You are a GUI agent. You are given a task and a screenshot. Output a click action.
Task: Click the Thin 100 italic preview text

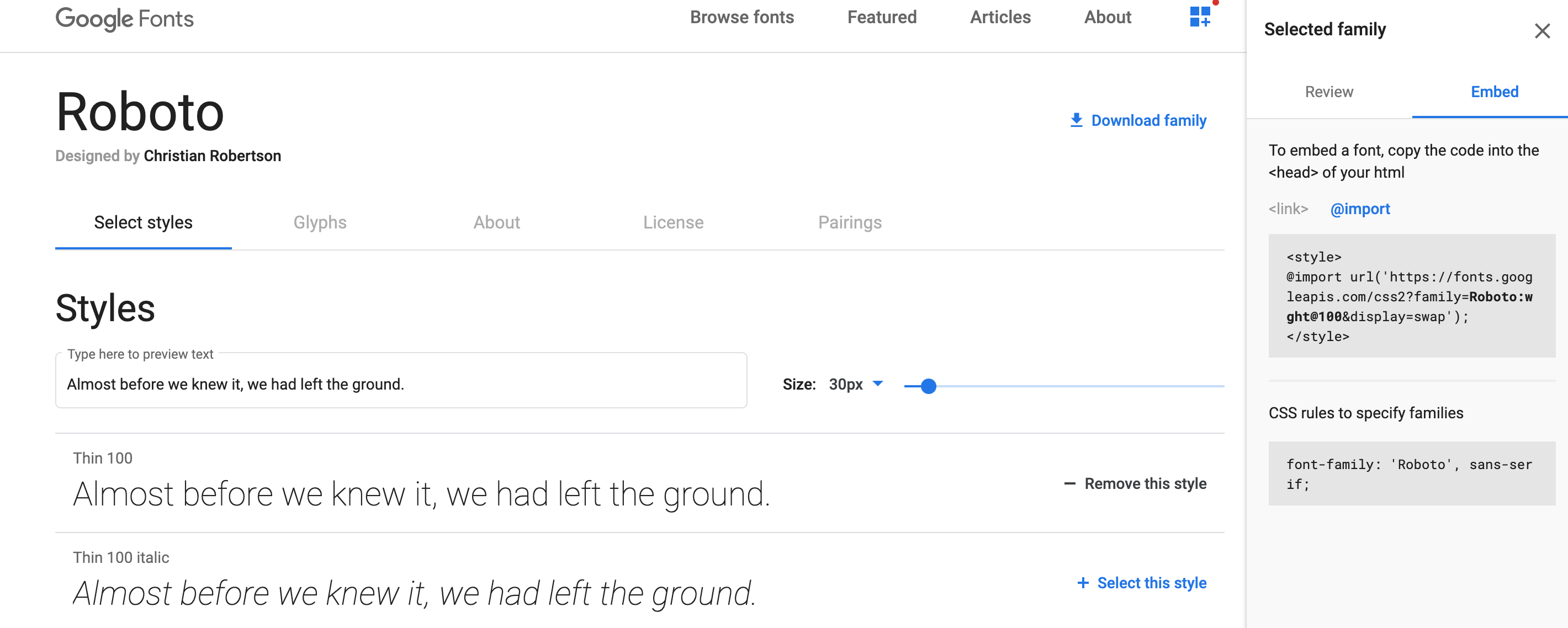[x=415, y=593]
